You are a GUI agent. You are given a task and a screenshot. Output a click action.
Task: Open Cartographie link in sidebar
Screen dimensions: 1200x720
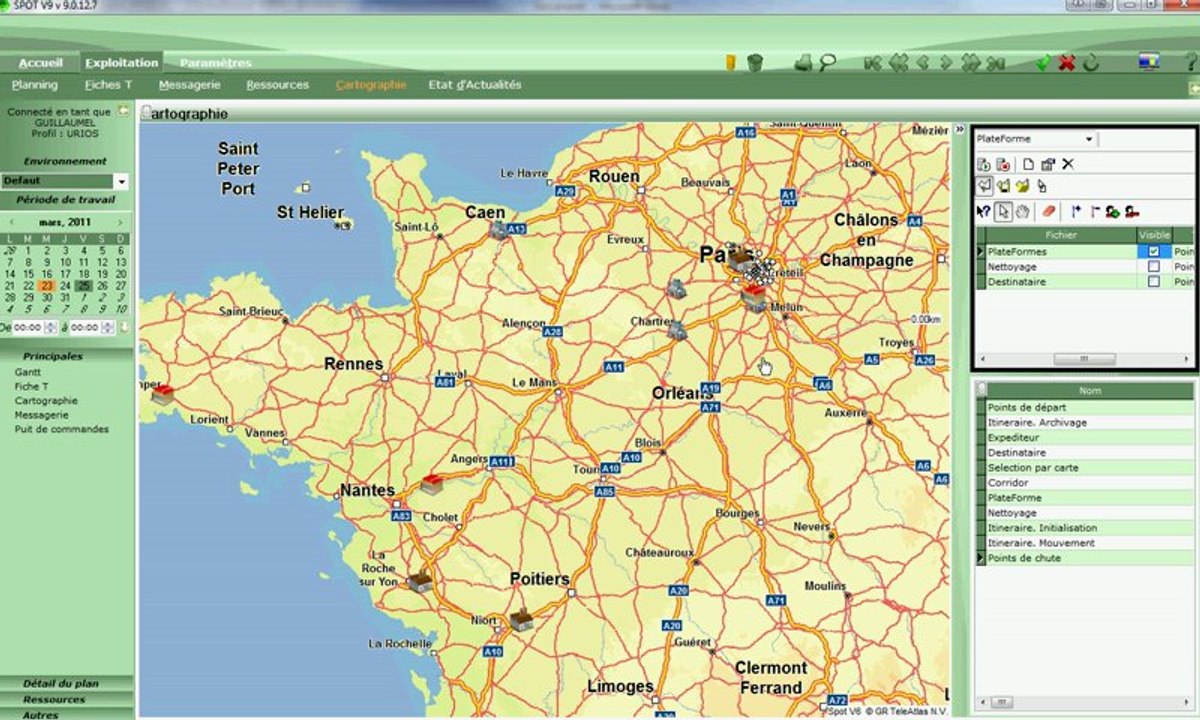(46, 400)
